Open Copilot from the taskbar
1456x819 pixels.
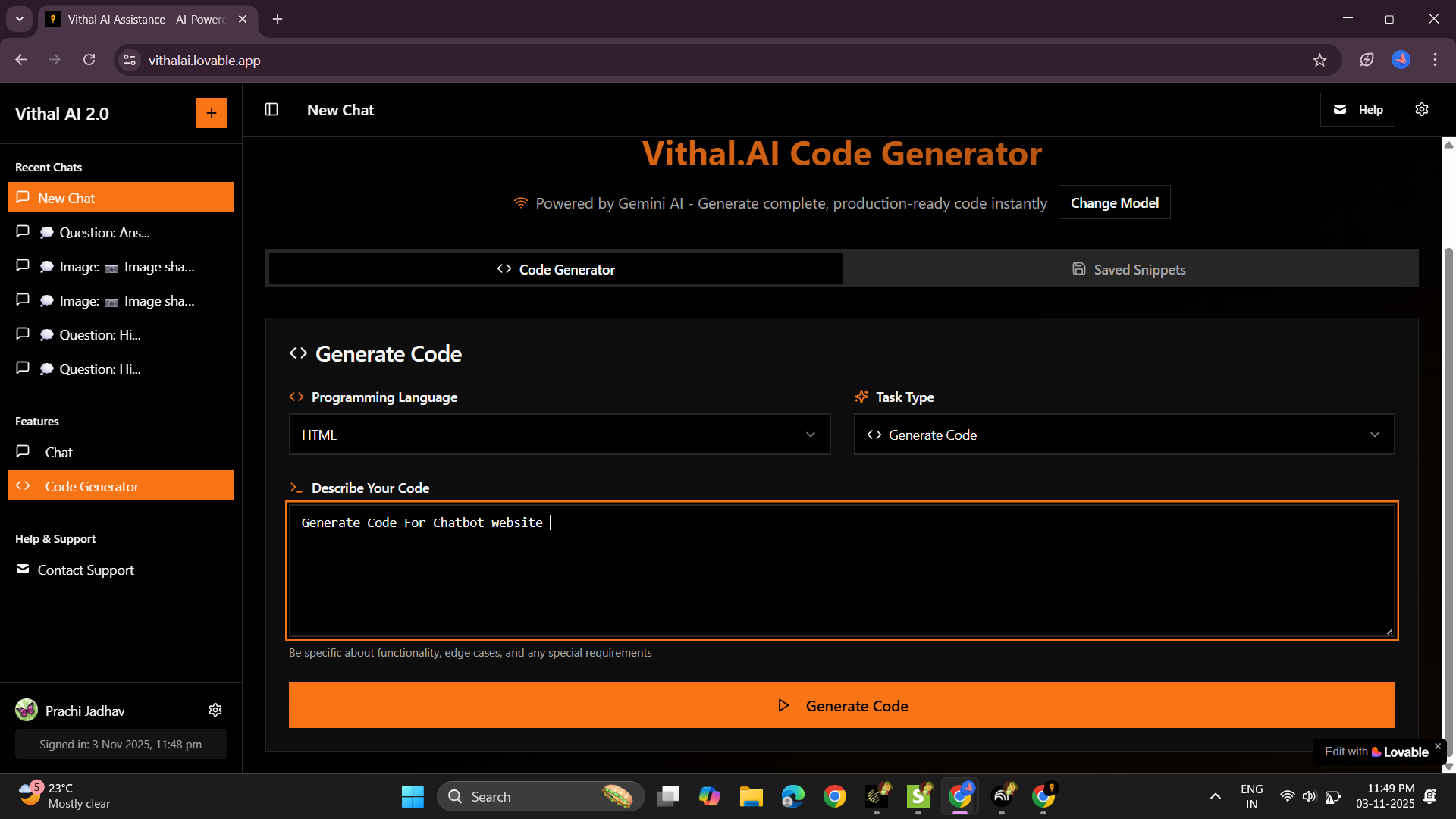tap(710, 796)
